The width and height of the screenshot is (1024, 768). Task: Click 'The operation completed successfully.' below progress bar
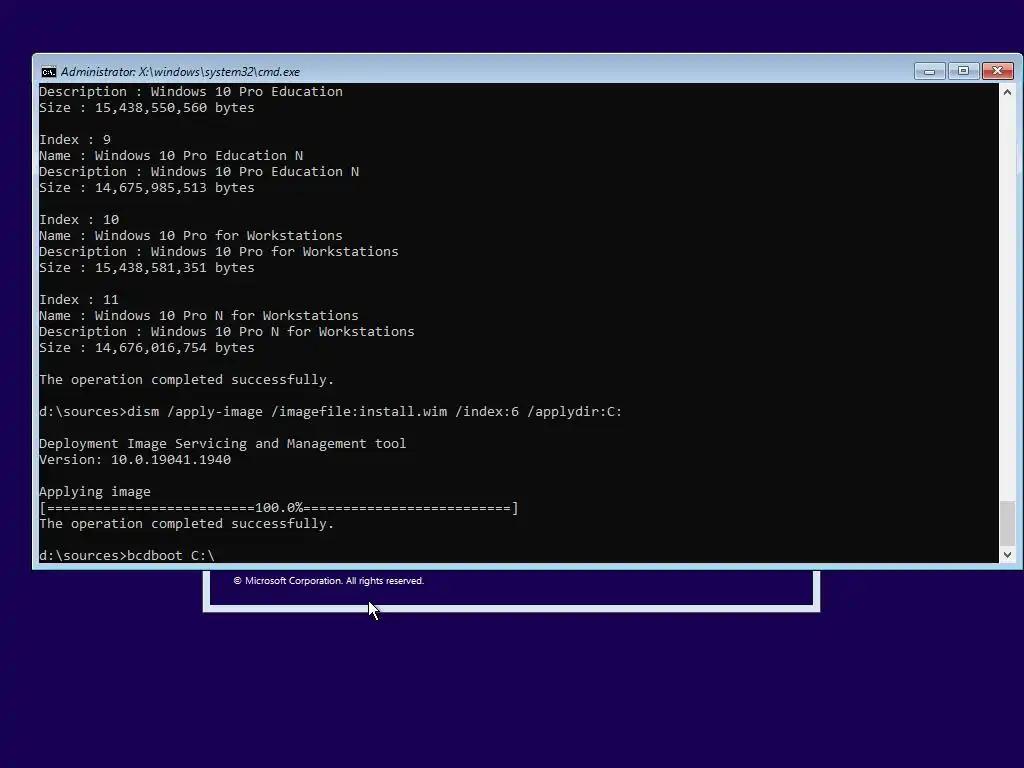click(187, 523)
